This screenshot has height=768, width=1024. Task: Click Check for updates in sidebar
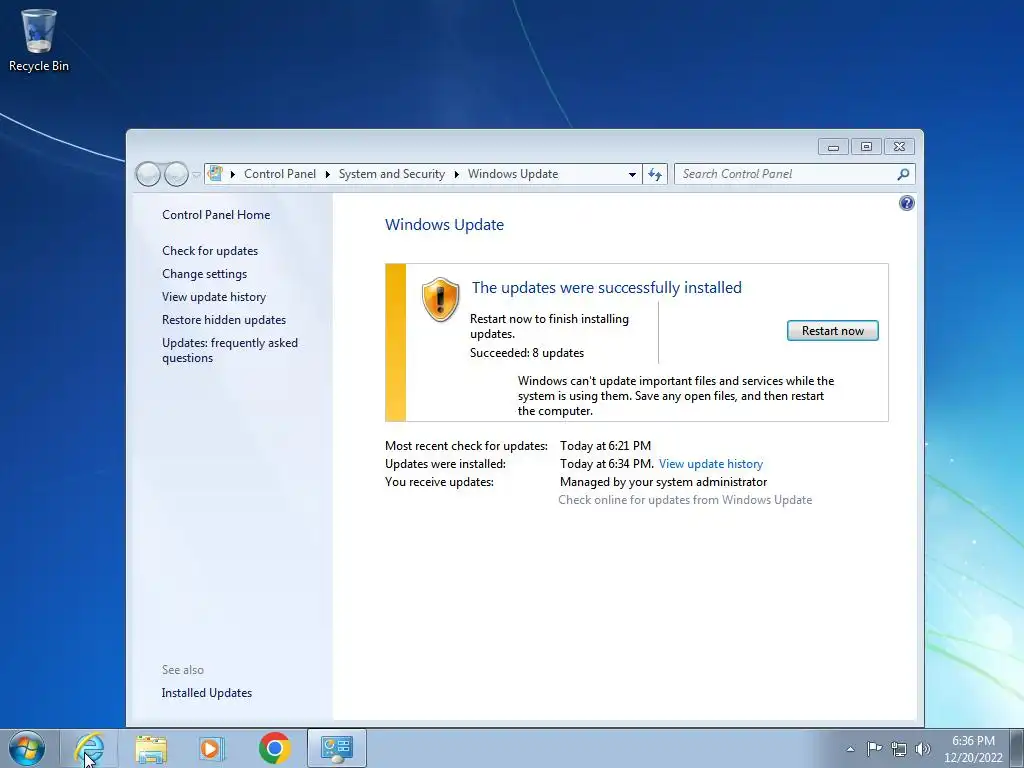coord(210,251)
